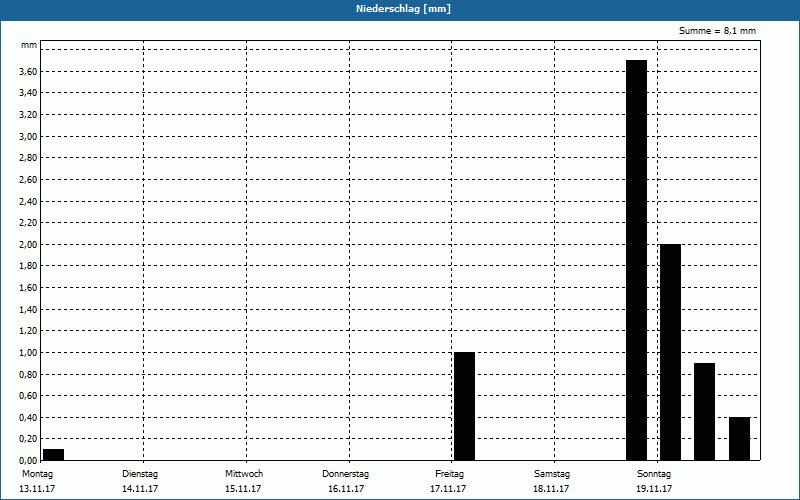
Task: Click the date 19.11.17
Action: tap(654, 489)
